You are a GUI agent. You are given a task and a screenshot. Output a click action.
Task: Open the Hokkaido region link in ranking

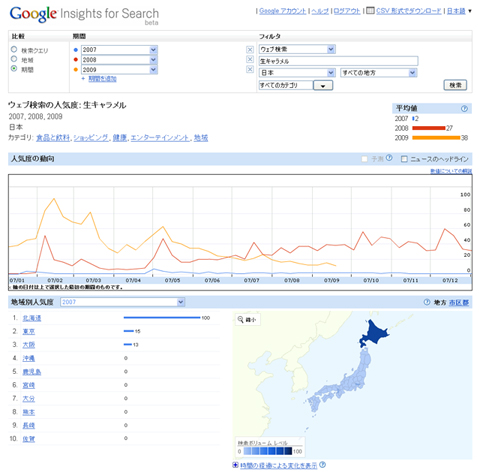click(x=32, y=318)
